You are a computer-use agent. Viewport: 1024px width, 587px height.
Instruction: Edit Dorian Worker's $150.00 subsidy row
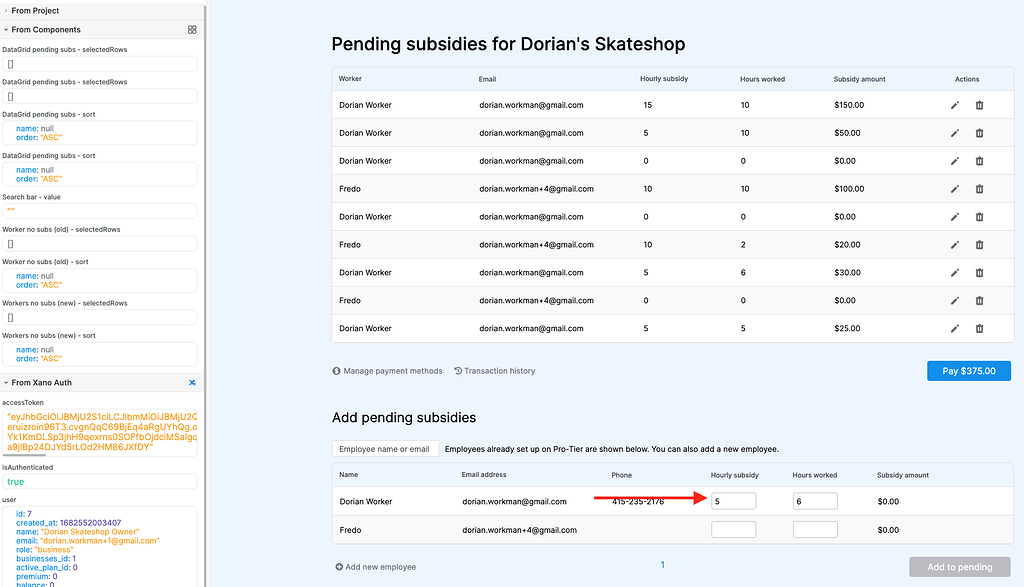tap(955, 104)
